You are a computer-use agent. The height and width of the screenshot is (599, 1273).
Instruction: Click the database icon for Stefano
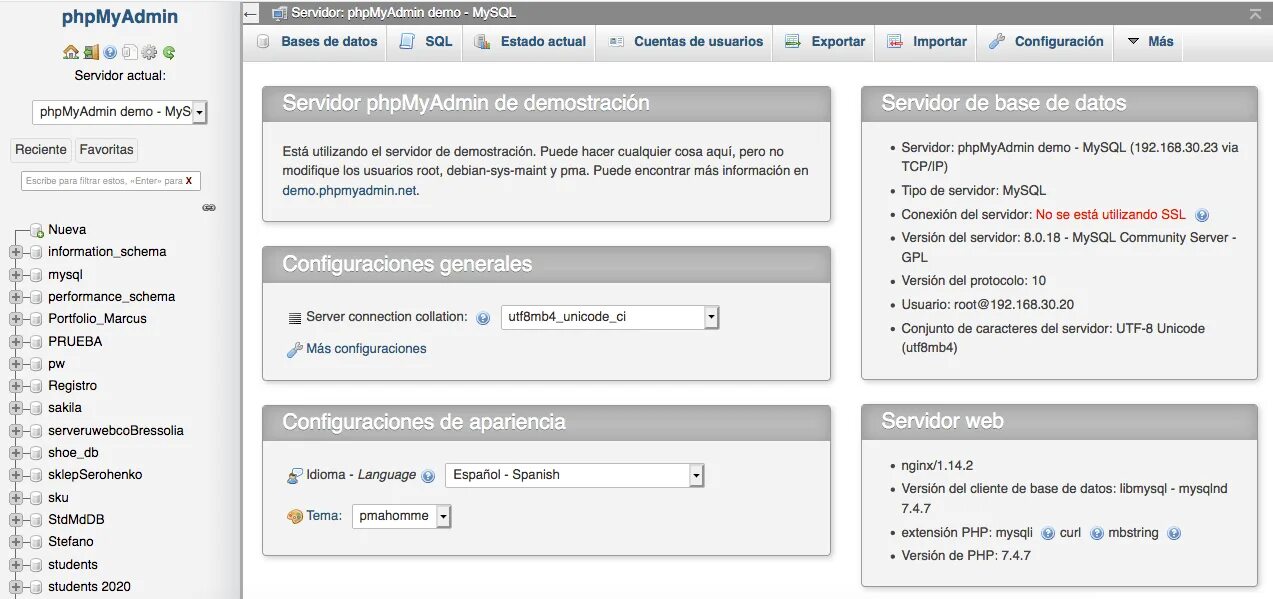tap(36, 542)
